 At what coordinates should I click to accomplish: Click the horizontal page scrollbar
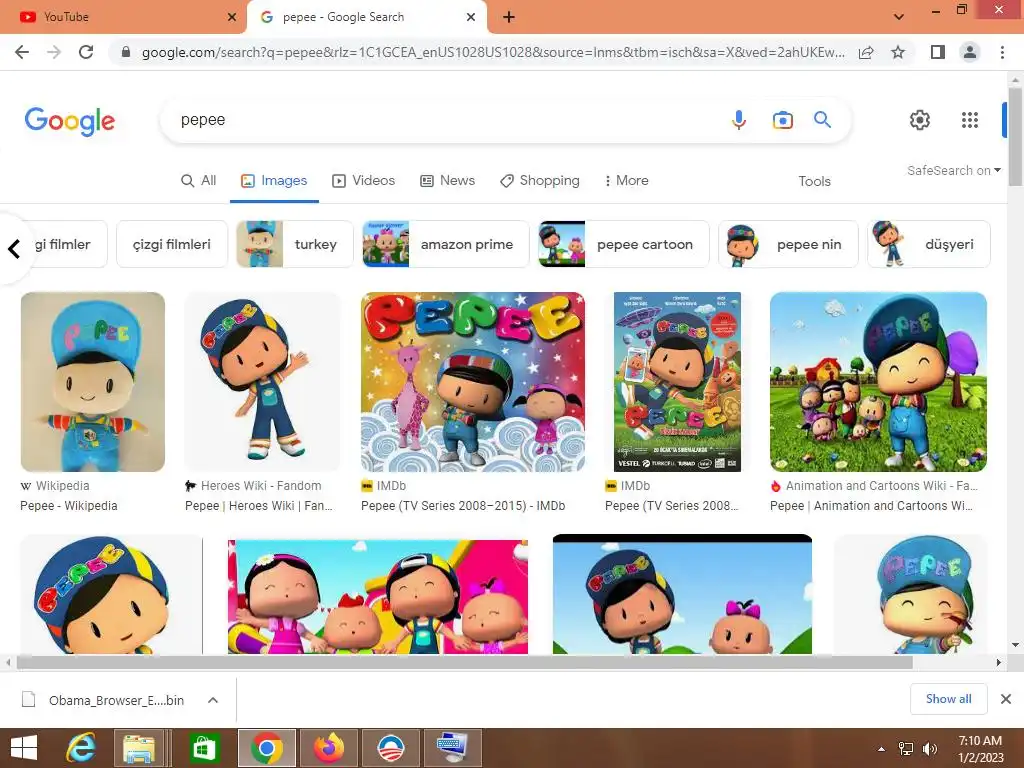coord(465,662)
